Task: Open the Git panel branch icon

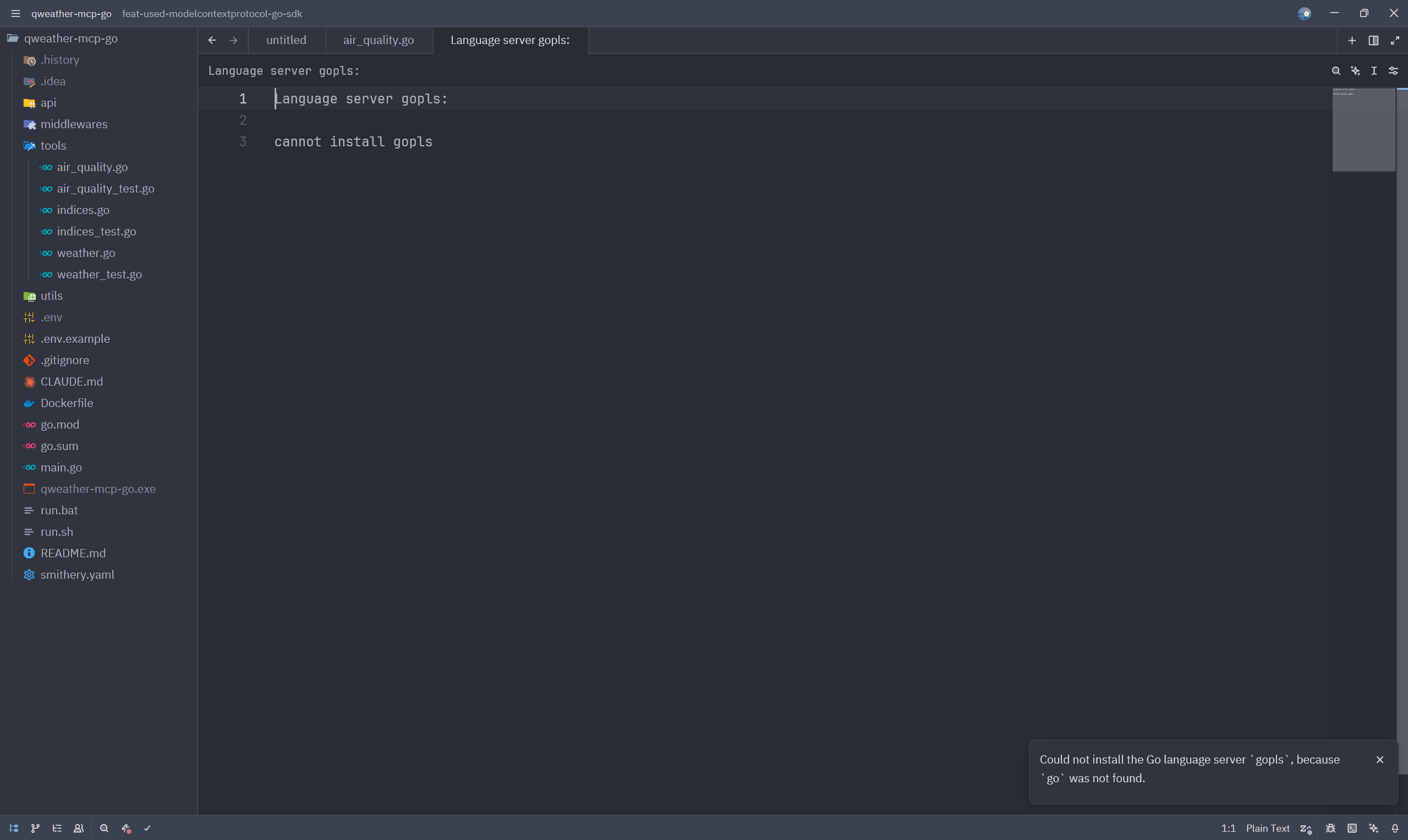Action: pyautogui.click(x=35, y=828)
